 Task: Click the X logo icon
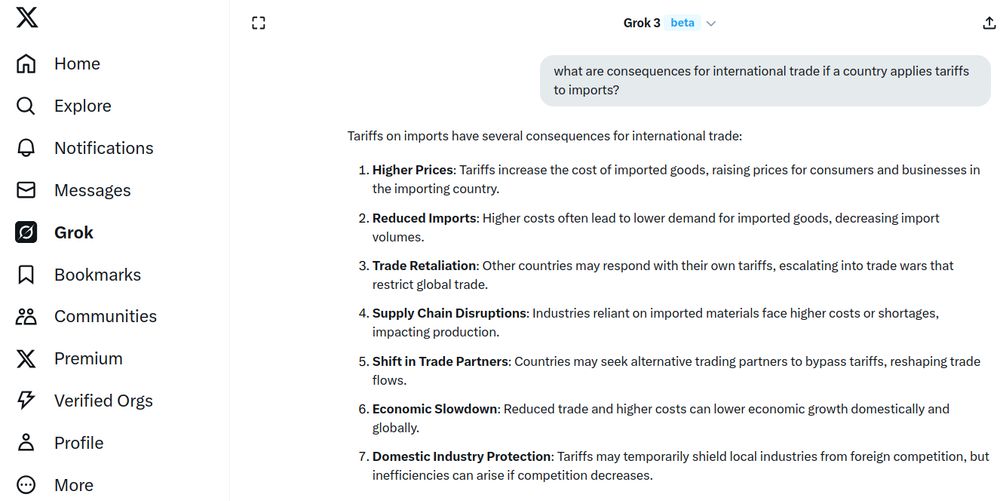coord(26,17)
